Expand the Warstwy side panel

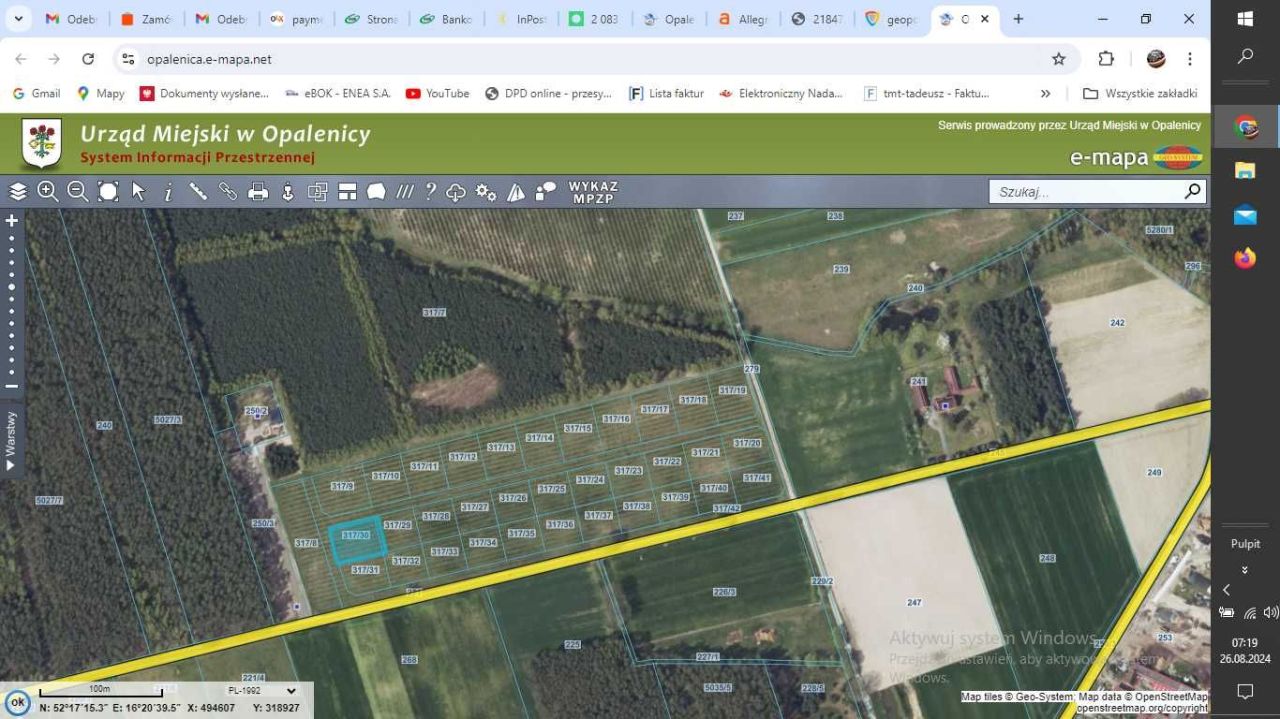(11, 440)
